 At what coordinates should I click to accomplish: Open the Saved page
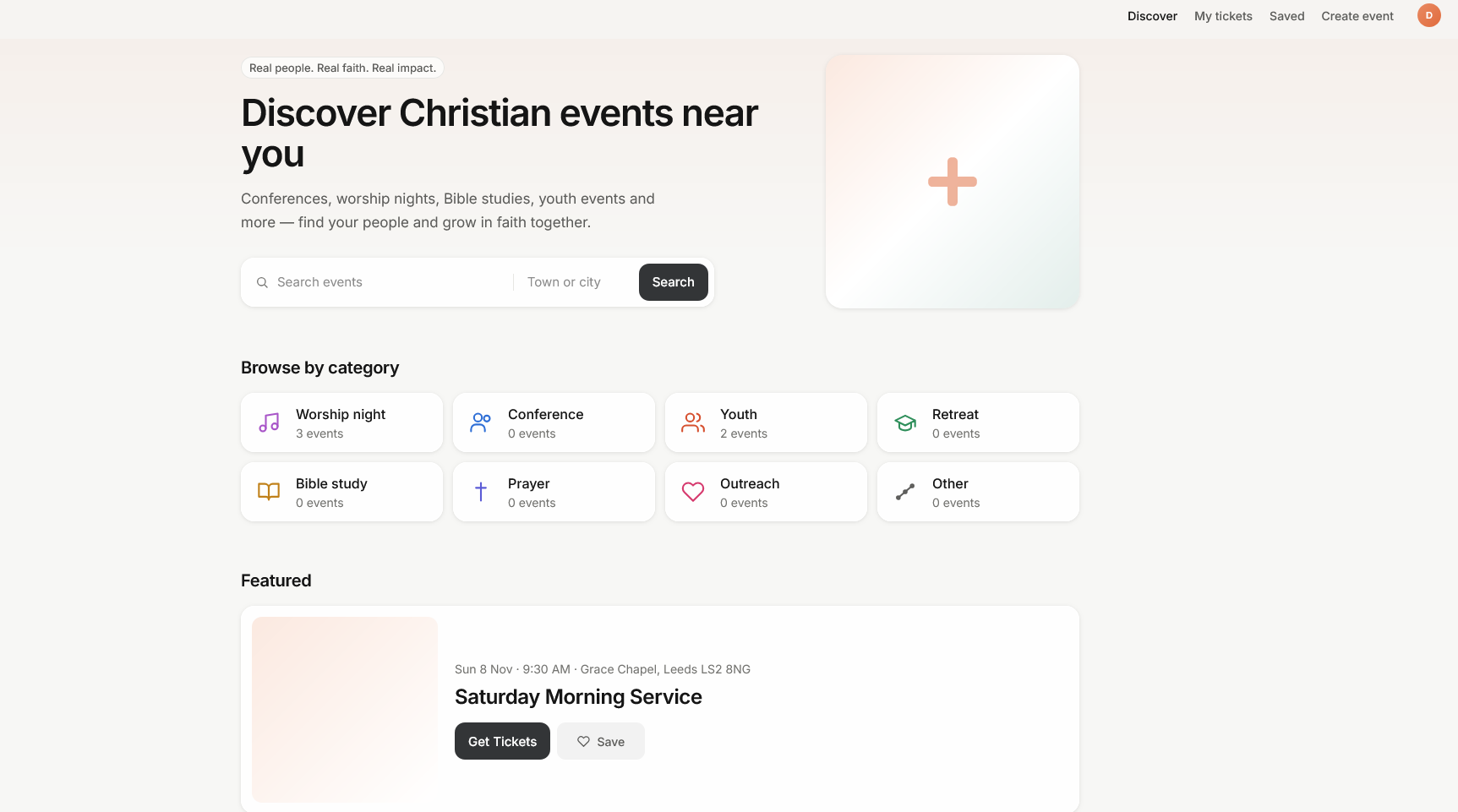[x=1286, y=16]
